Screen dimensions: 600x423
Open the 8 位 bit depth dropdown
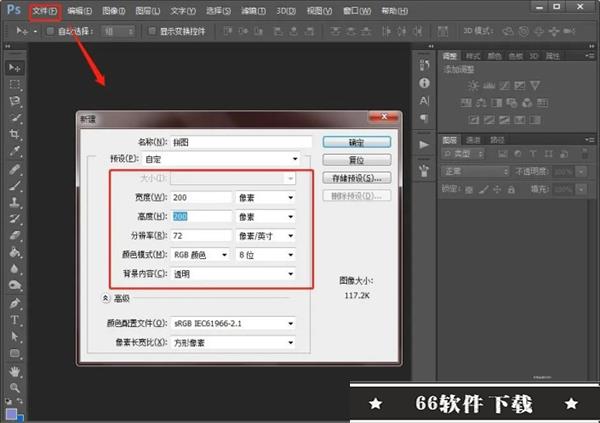click(265, 255)
